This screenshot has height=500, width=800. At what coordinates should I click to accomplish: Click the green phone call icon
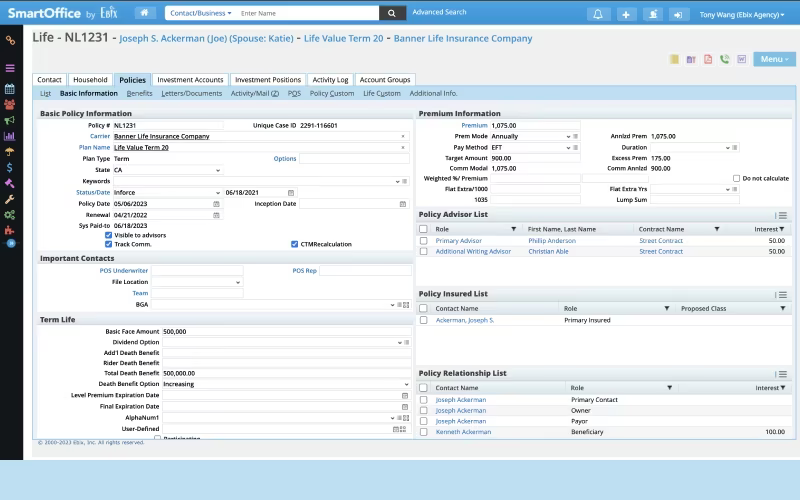[x=724, y=59]
